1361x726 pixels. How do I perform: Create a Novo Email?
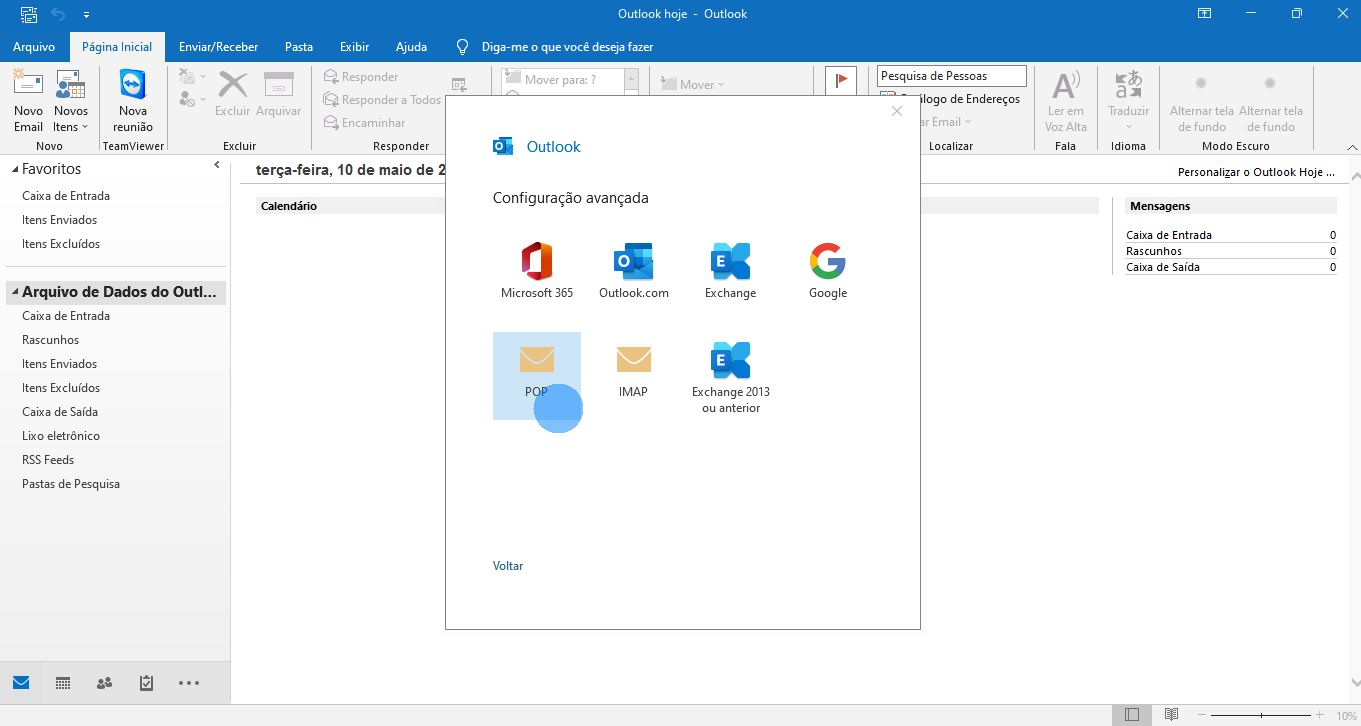(x=28, y=101)
